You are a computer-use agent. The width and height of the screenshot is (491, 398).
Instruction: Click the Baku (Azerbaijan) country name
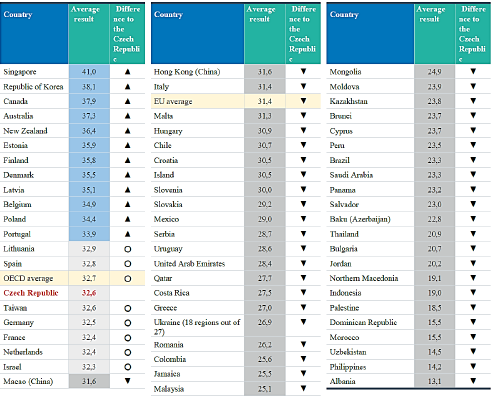[x=360, y=219]
